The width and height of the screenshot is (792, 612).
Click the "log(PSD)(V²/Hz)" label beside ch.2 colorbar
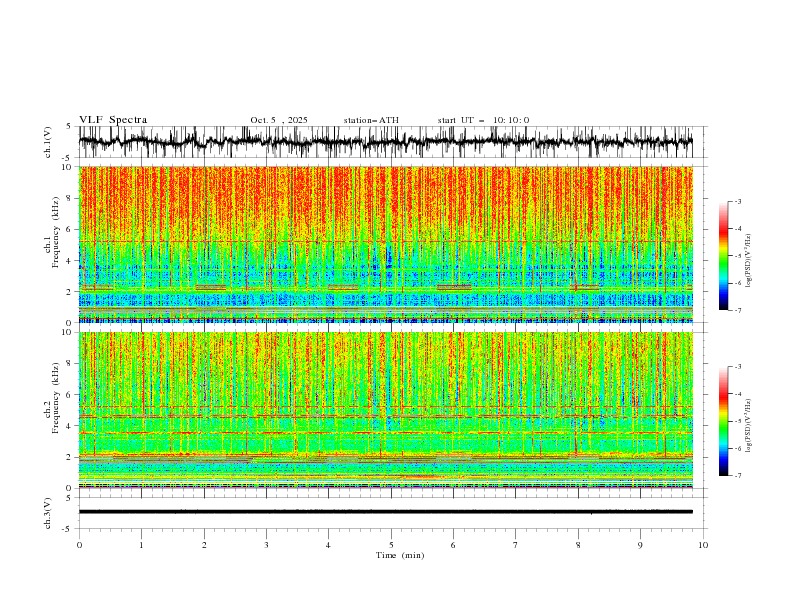click(x=748, y=425)
